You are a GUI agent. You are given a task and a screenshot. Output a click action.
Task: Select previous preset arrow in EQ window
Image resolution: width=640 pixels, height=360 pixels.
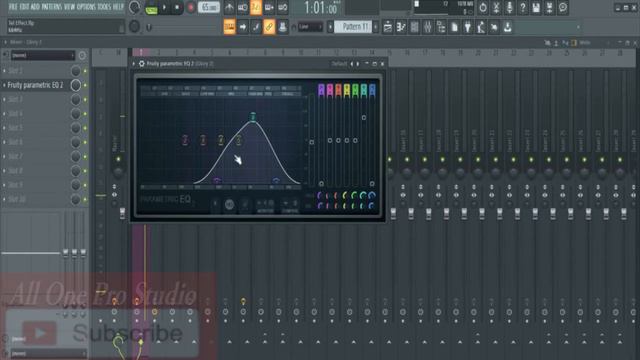(352, 64)
